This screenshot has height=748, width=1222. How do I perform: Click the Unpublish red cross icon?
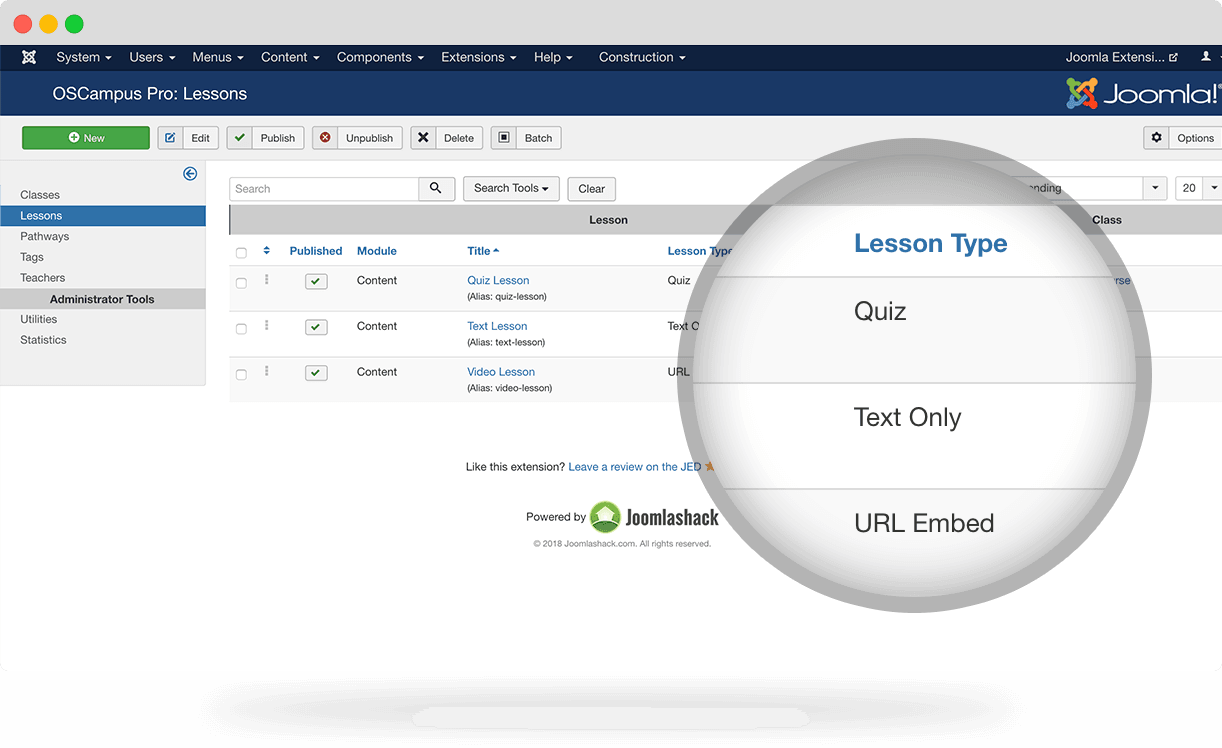[x=325, y=138]
